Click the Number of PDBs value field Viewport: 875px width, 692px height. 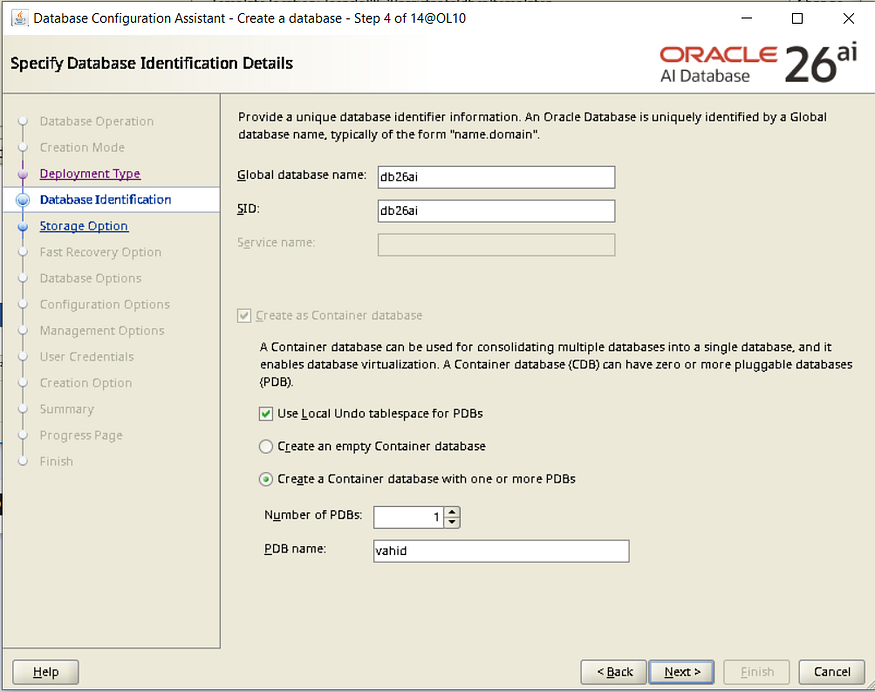point(408,517)
